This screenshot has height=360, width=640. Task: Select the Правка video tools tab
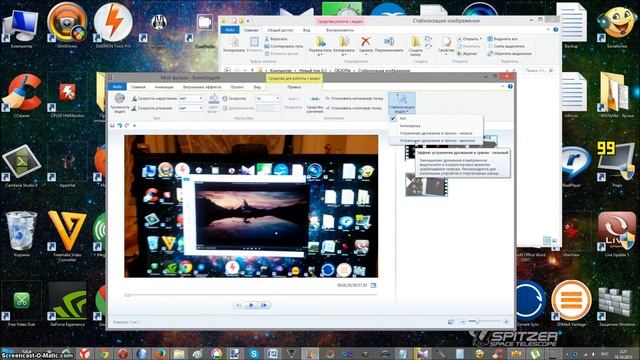294,87
